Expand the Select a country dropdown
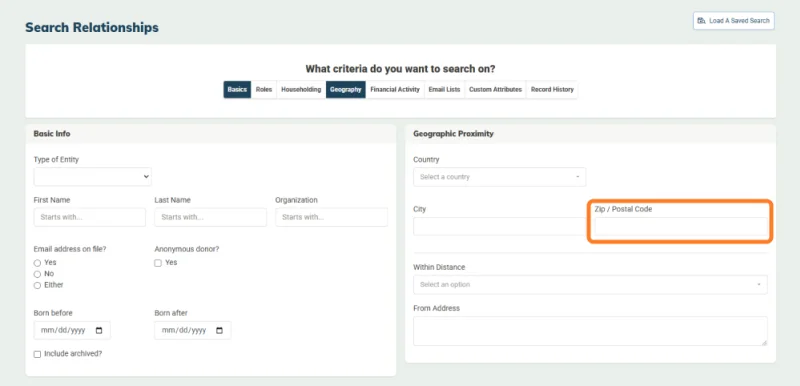 (x=499, y=177)
